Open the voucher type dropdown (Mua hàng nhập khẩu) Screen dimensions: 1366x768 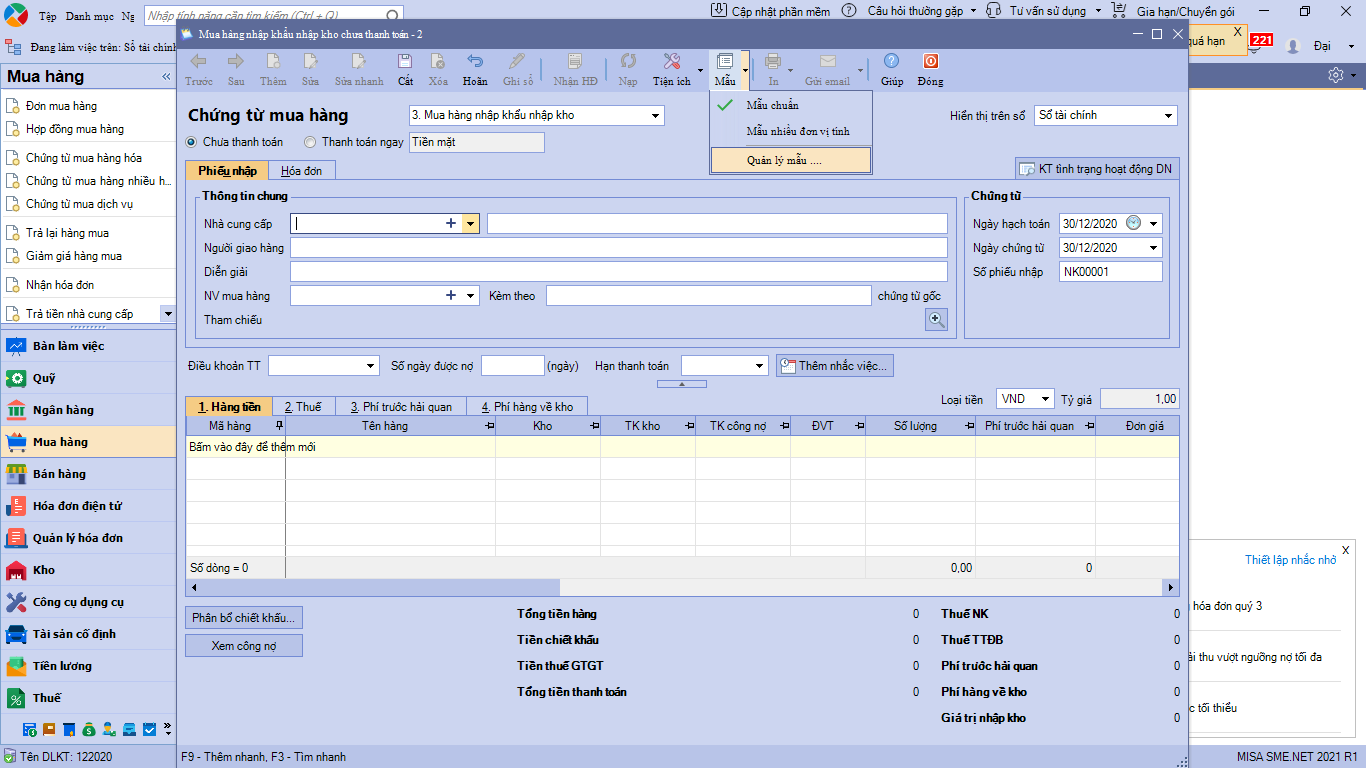click(656, 116)
